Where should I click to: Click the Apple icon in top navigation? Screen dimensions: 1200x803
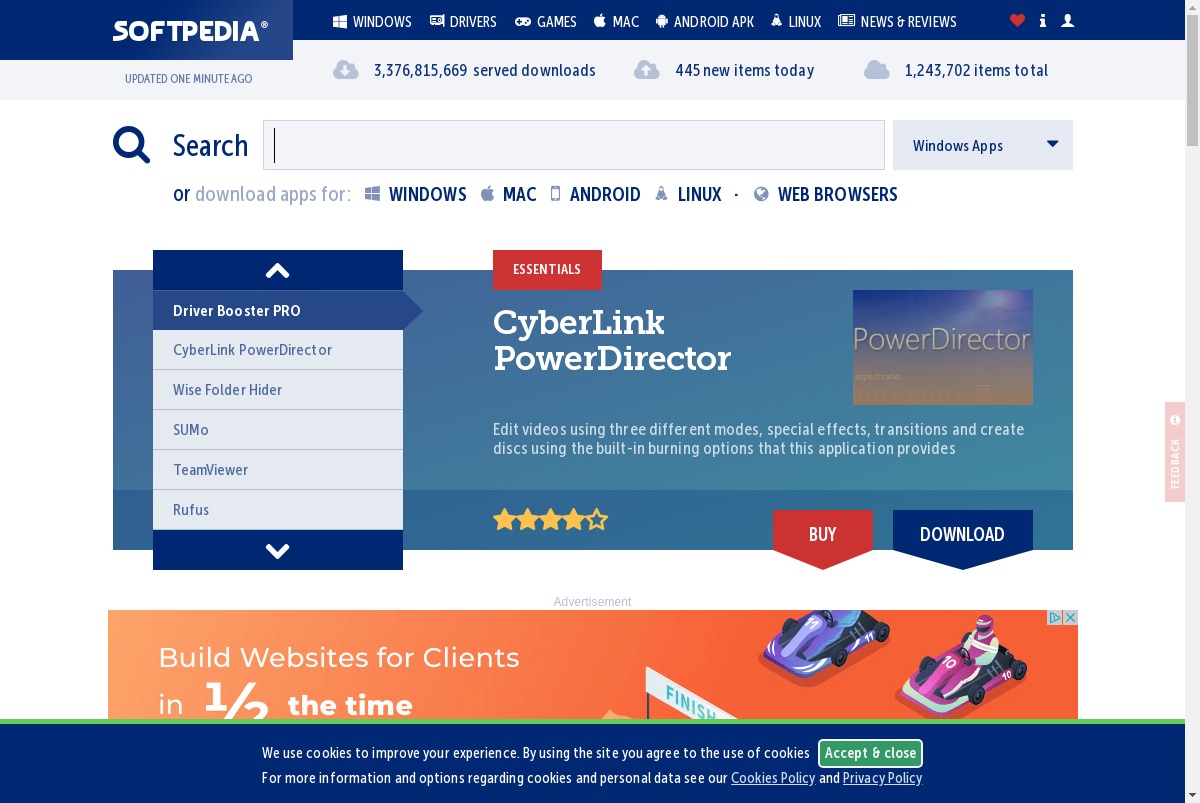(x=600, y=20)
